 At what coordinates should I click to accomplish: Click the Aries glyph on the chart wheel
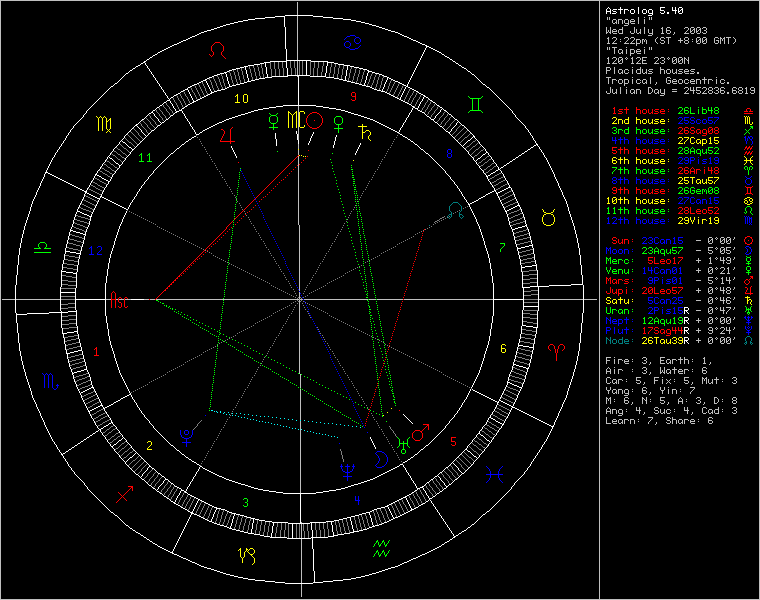pos(556,352)
